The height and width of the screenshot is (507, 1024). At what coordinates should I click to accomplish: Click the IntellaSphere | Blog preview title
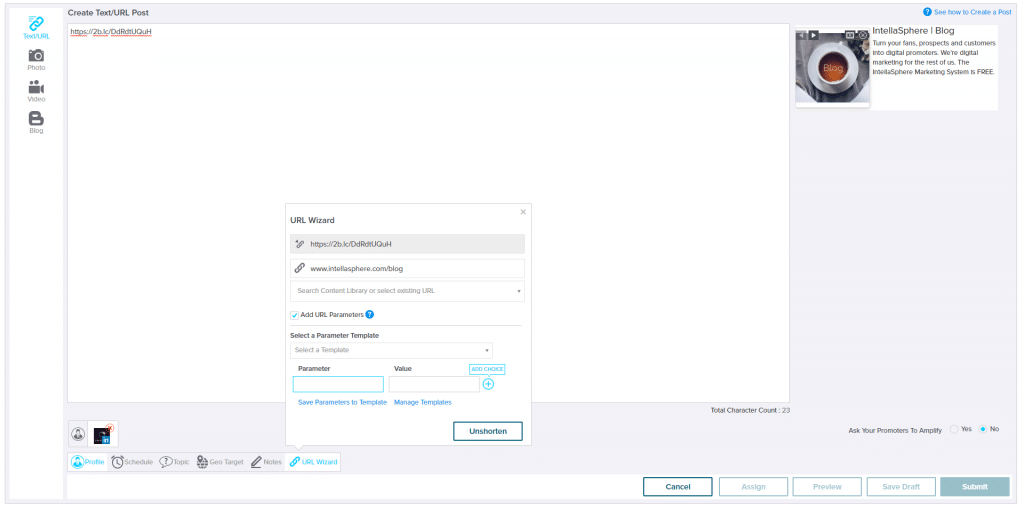[x=913, y=31]
